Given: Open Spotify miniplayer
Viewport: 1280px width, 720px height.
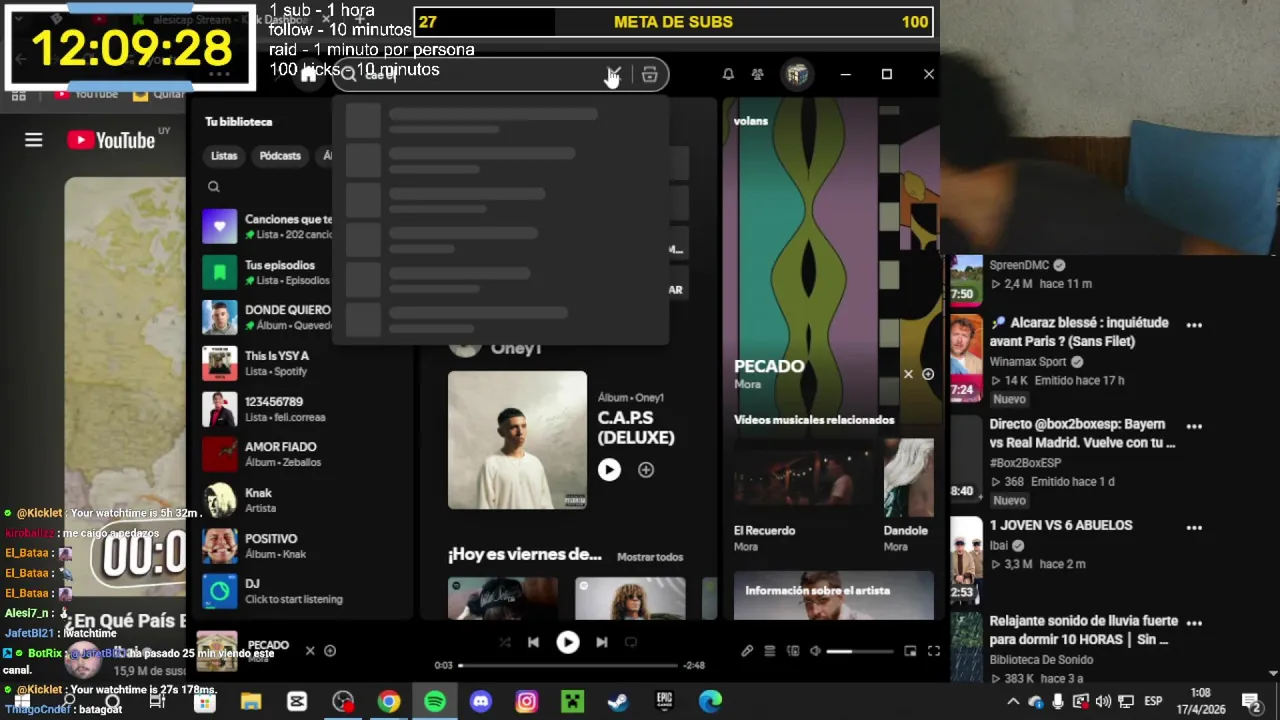Looking at the screenshot, I should [x=910, y=651].
